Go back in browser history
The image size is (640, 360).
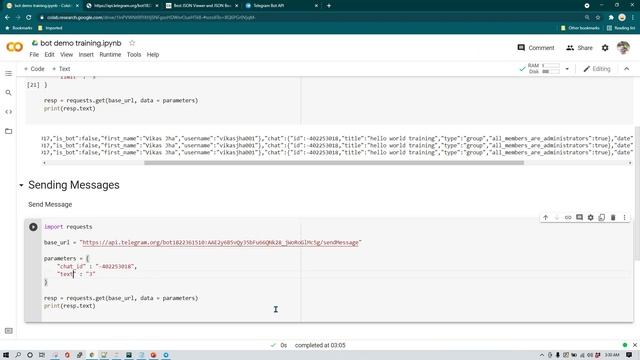coord(7,18)
